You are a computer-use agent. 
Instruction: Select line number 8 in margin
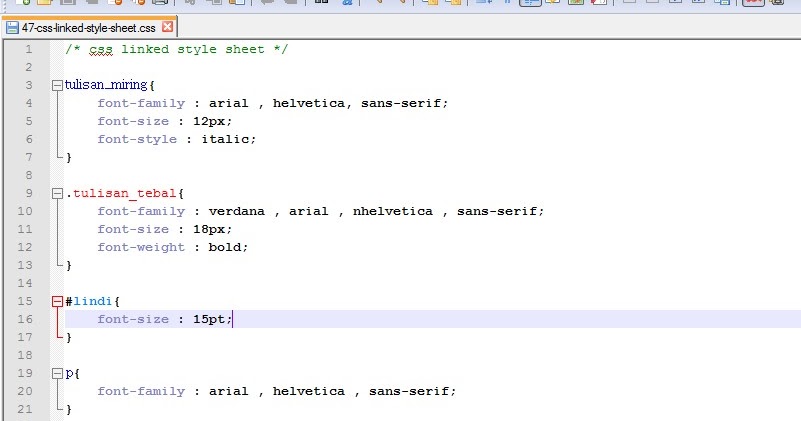[x=29, y=175]
